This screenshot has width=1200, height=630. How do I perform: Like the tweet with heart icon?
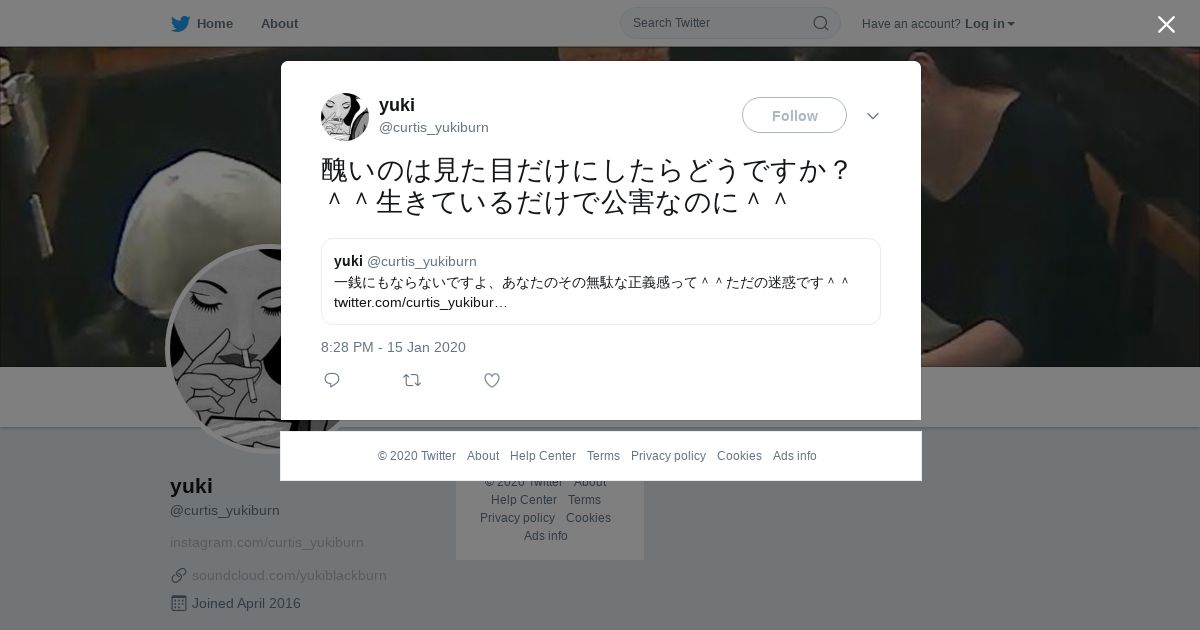pos(492,380)
